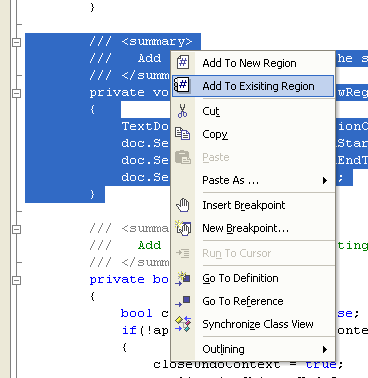The height and width of the screenshot is (378, 368).
Task: Click the 'if(!ap' code text
Action: (x=145, y=330)
